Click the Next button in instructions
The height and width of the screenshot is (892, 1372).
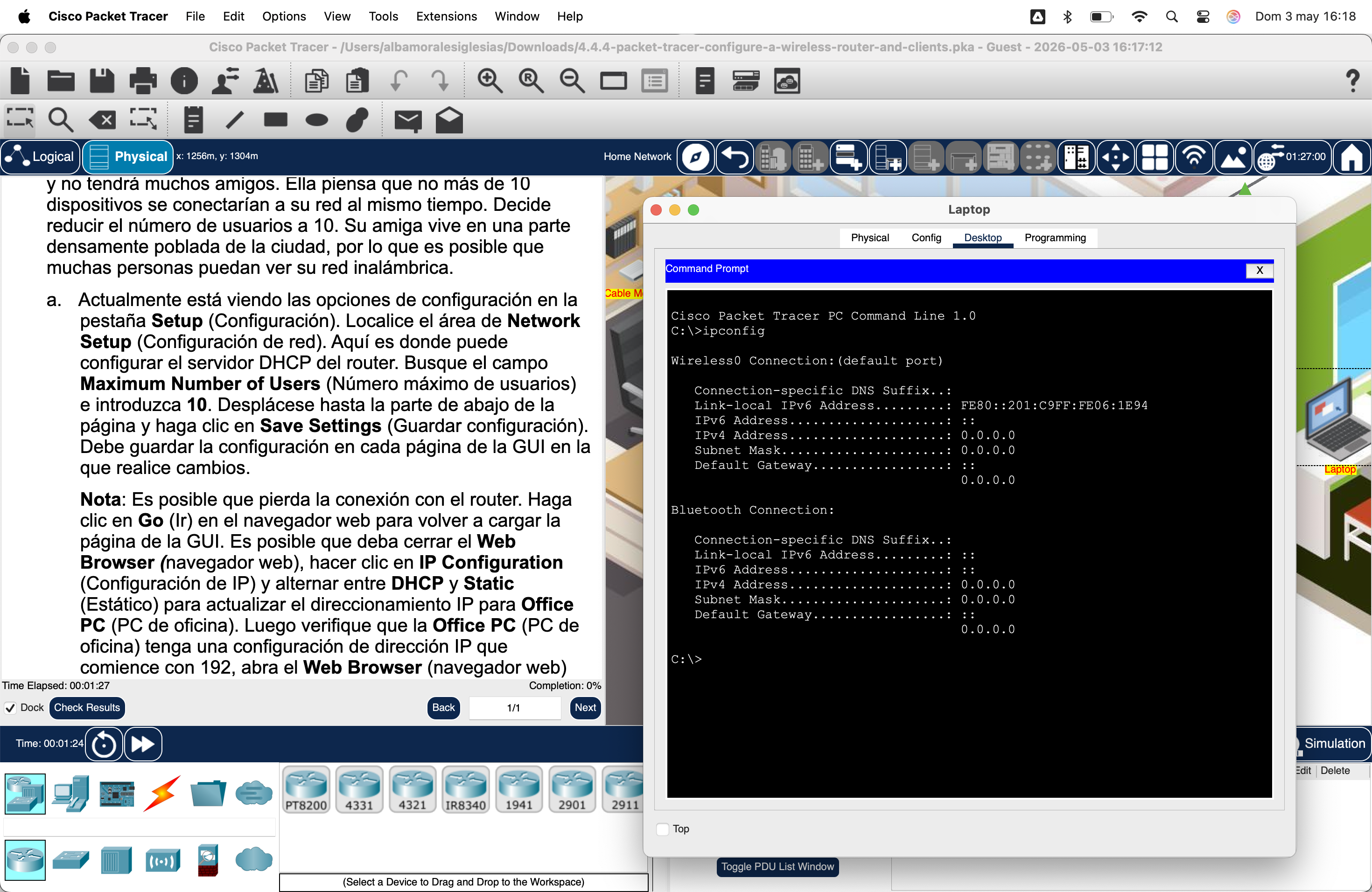tap(585, 708)
